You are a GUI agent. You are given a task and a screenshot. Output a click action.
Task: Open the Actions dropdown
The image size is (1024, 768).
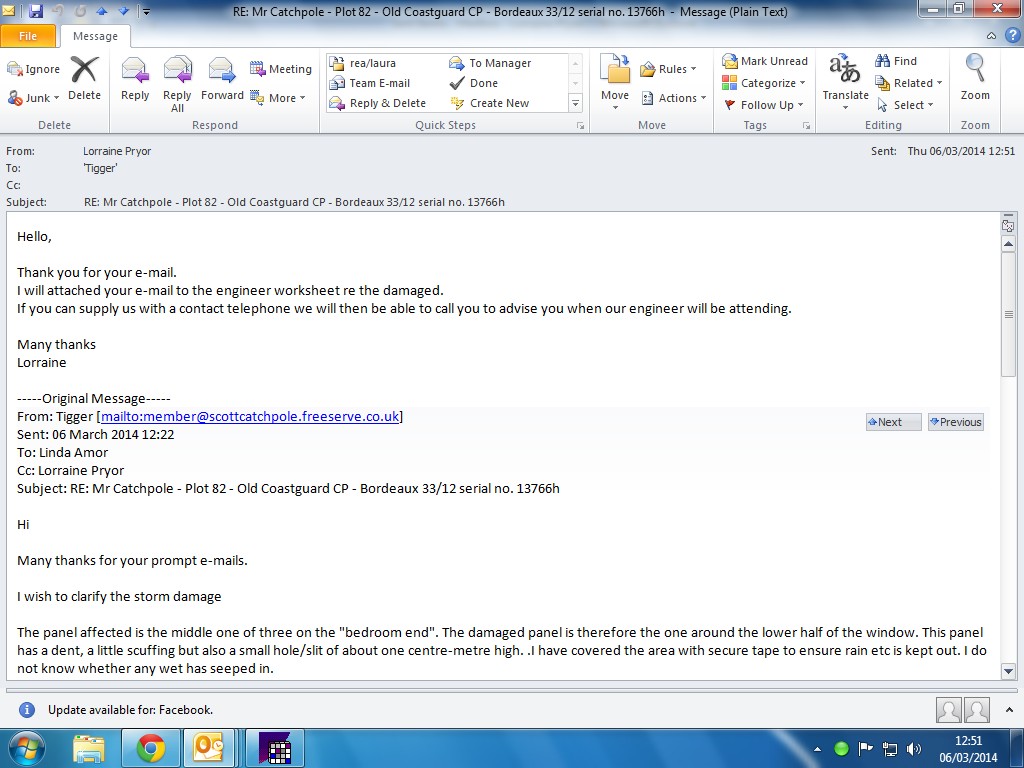[674, 98]
